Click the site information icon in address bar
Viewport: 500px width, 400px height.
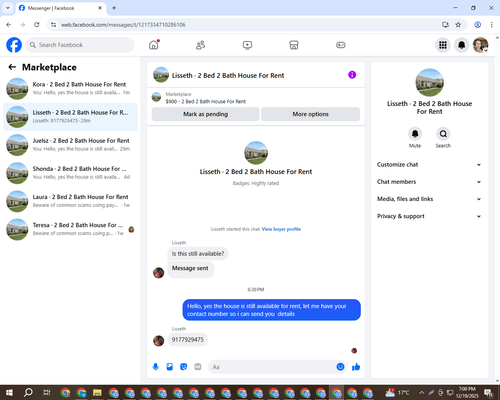pos(54,25)
